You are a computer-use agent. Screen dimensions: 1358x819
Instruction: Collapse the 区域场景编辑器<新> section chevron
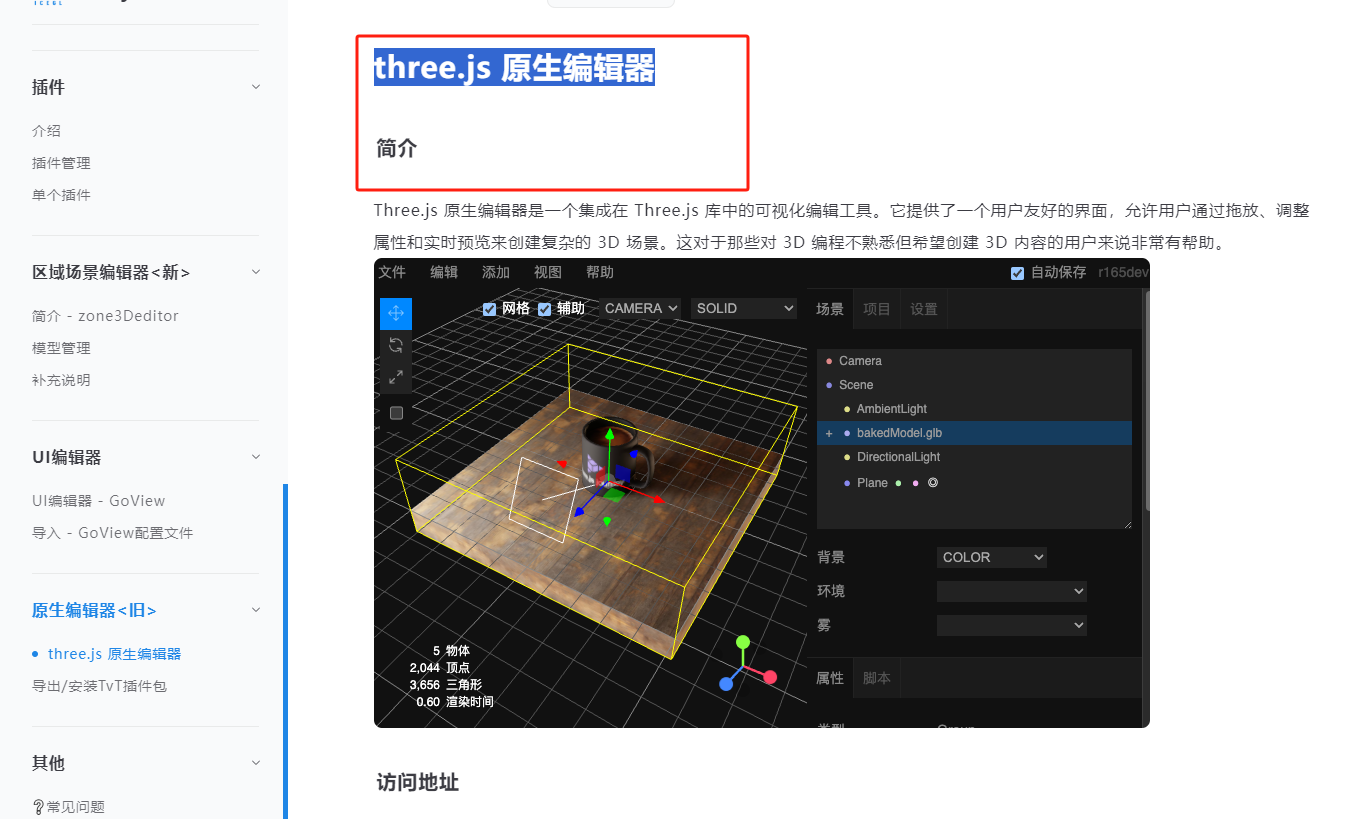(256, 272)
